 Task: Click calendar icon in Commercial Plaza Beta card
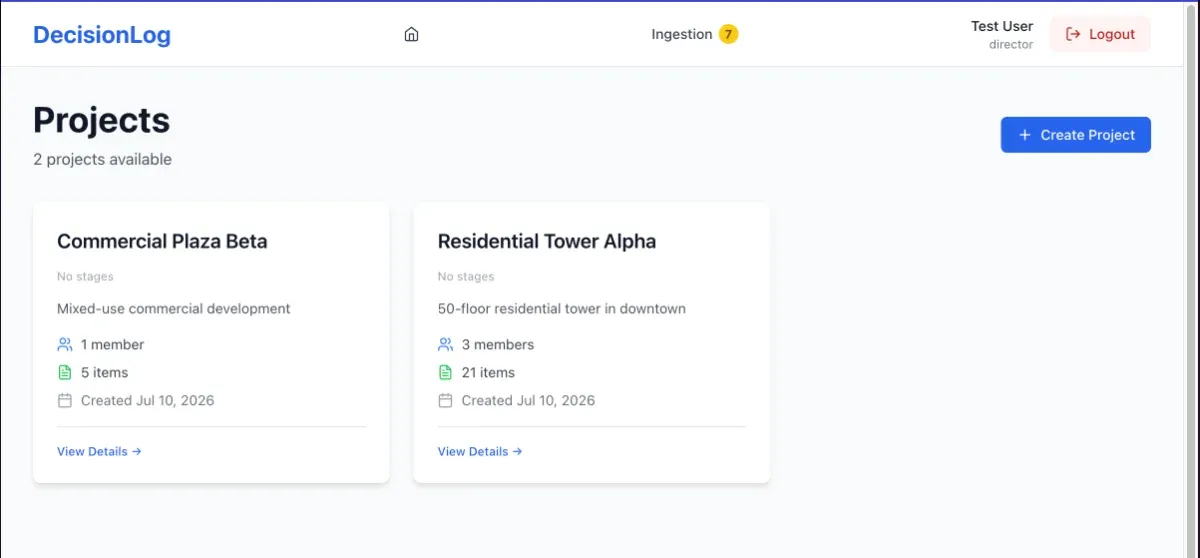click(x=65, y=400)
